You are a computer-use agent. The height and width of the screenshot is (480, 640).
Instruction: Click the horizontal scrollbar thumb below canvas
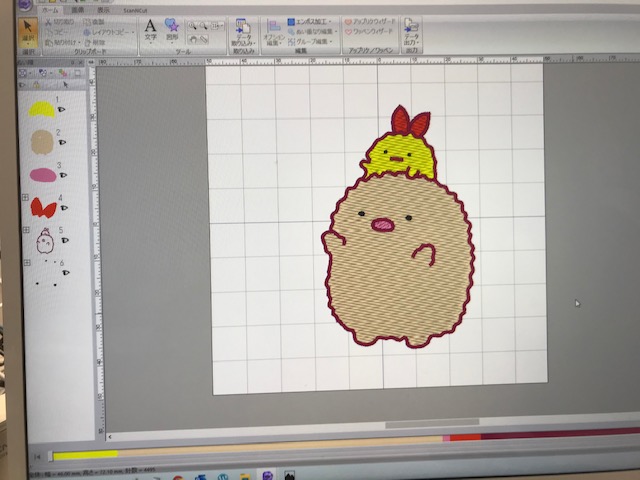[x=432, y=423]
